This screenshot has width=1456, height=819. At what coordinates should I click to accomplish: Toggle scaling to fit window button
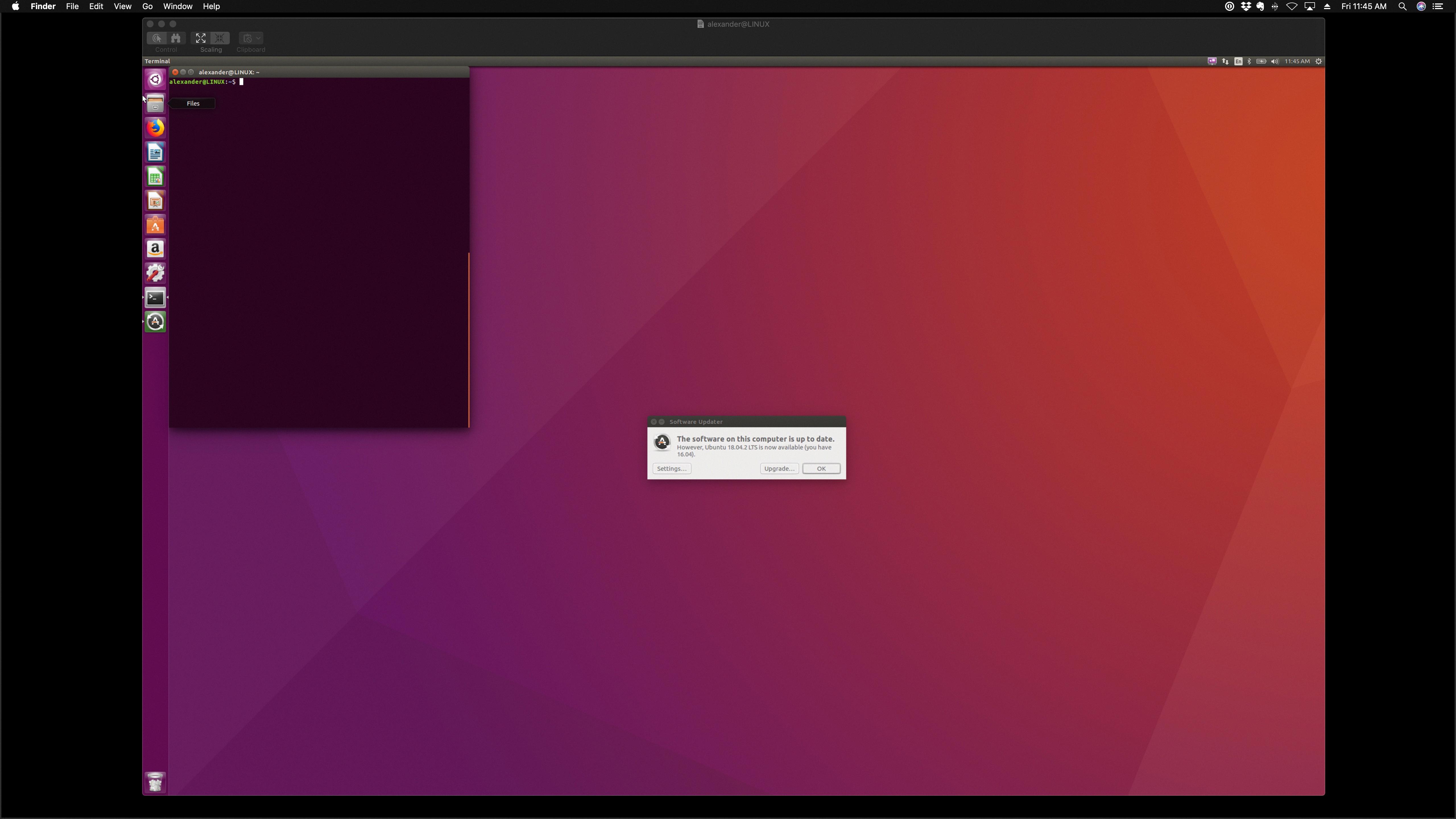click(x=201, y=38)
